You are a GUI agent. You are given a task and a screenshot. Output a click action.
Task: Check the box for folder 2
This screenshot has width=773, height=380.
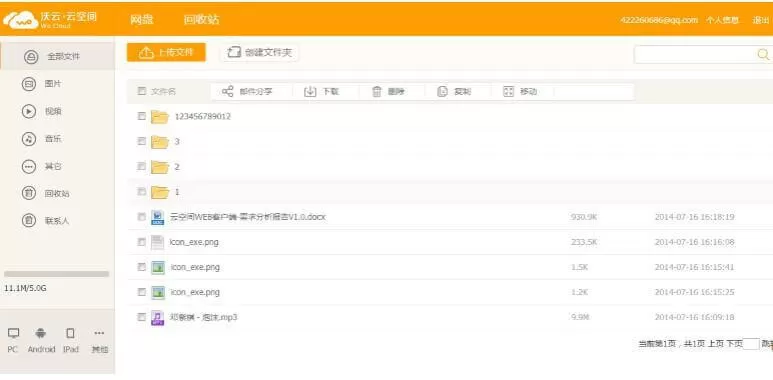tap(141, 166)
